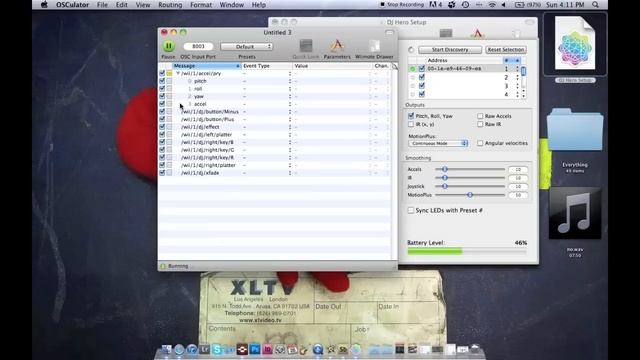Launch Photoshop from the Dock

tap(255, 349)
